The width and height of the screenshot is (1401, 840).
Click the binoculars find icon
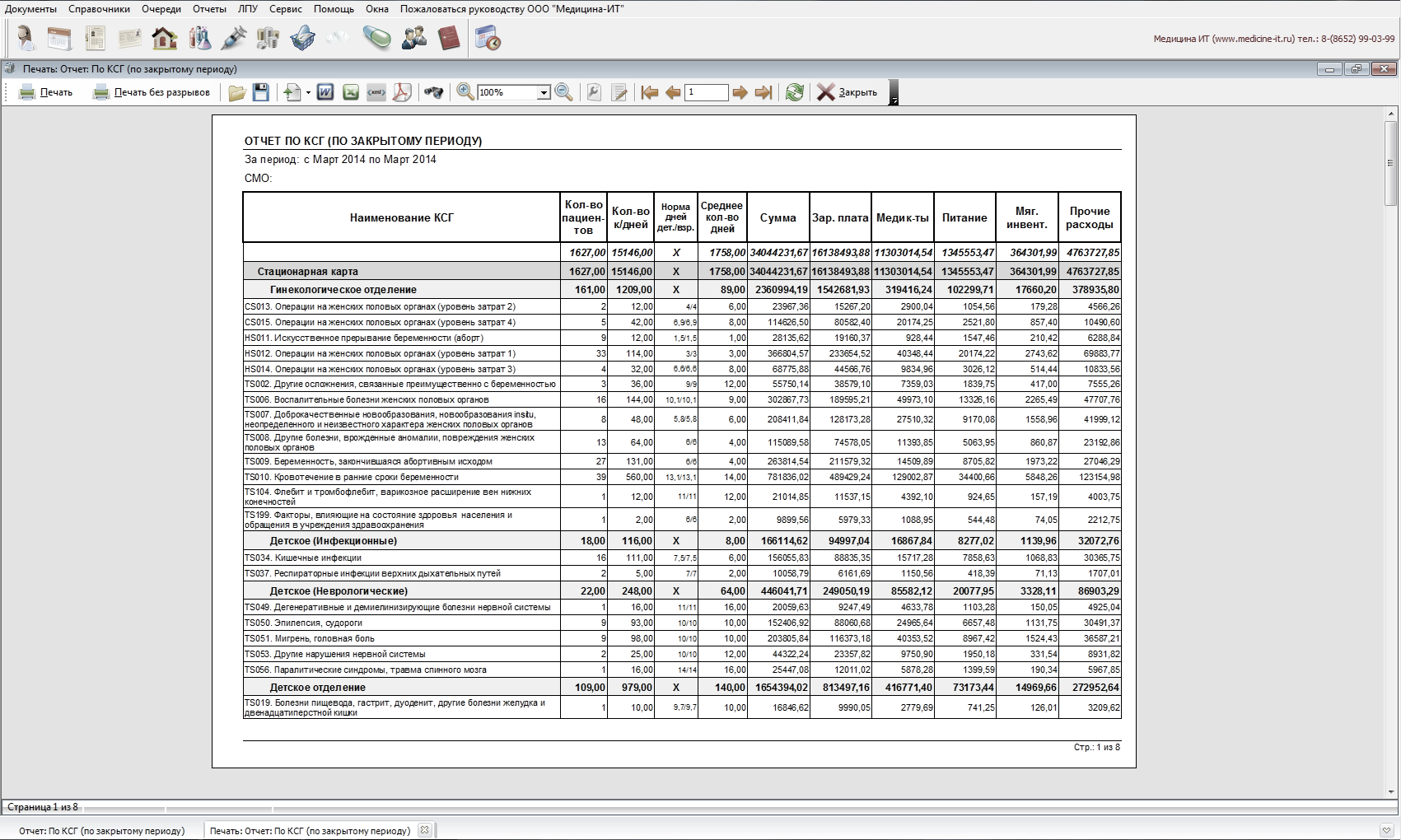(x=433, y=92)
